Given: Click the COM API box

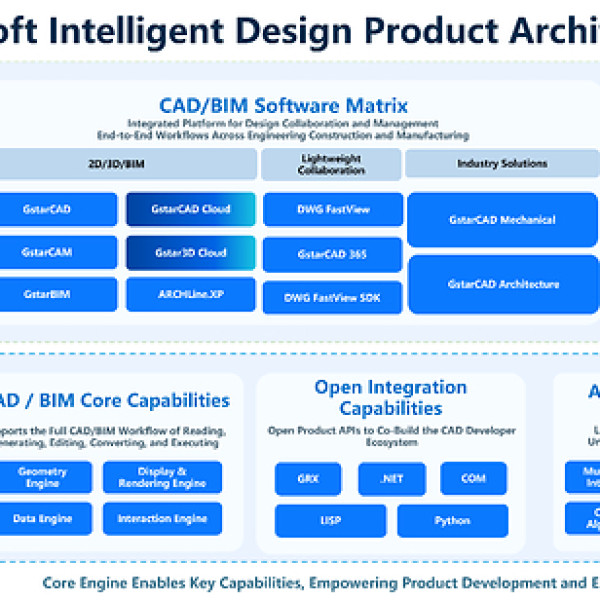Looking at the screenshot, I should click(474, 478).
